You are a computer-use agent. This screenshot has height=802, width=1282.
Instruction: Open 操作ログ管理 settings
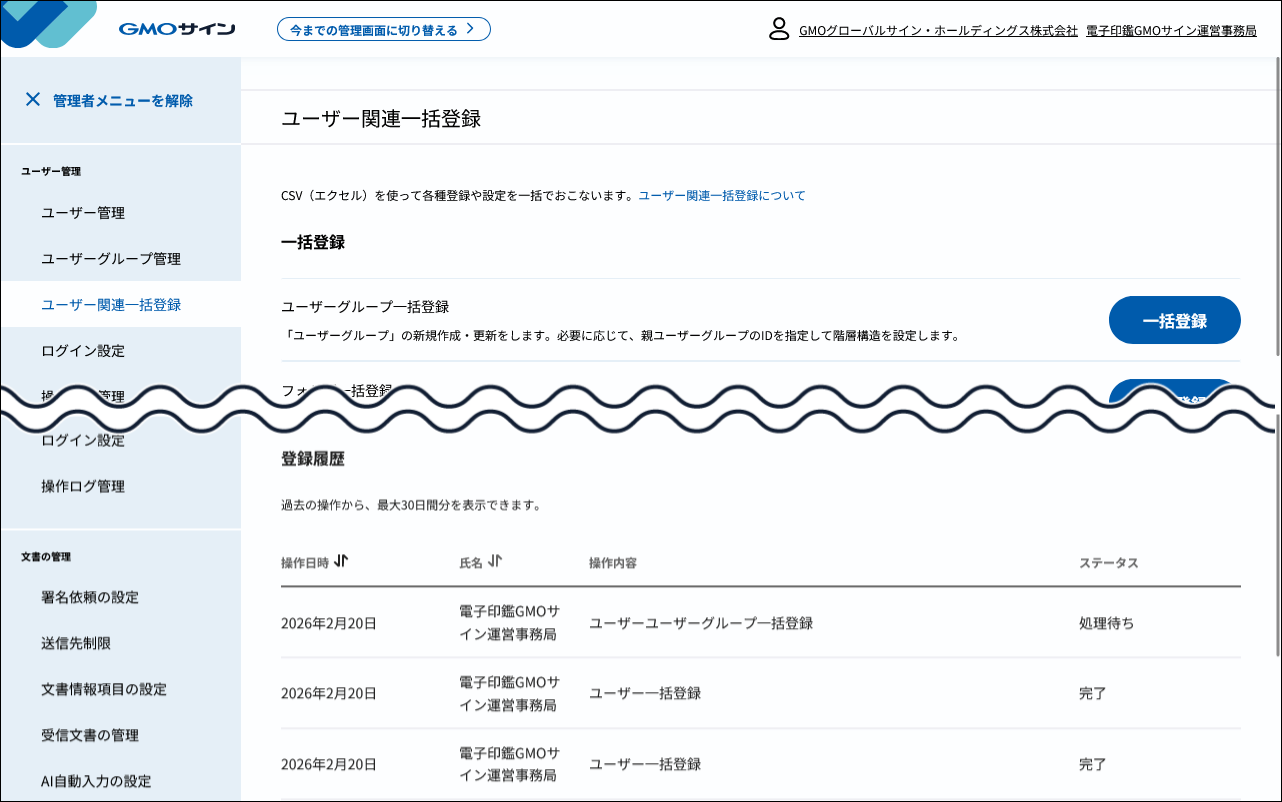pyautogui.click(x=82, y=487)
